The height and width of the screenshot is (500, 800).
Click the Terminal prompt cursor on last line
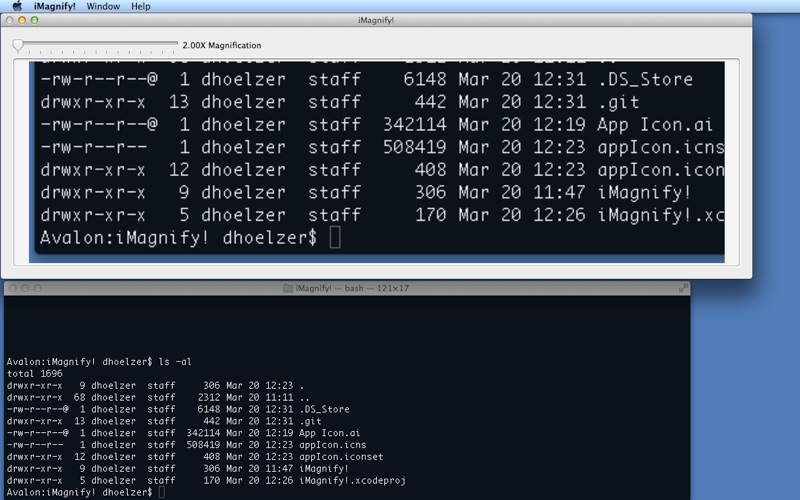(162, 492)
